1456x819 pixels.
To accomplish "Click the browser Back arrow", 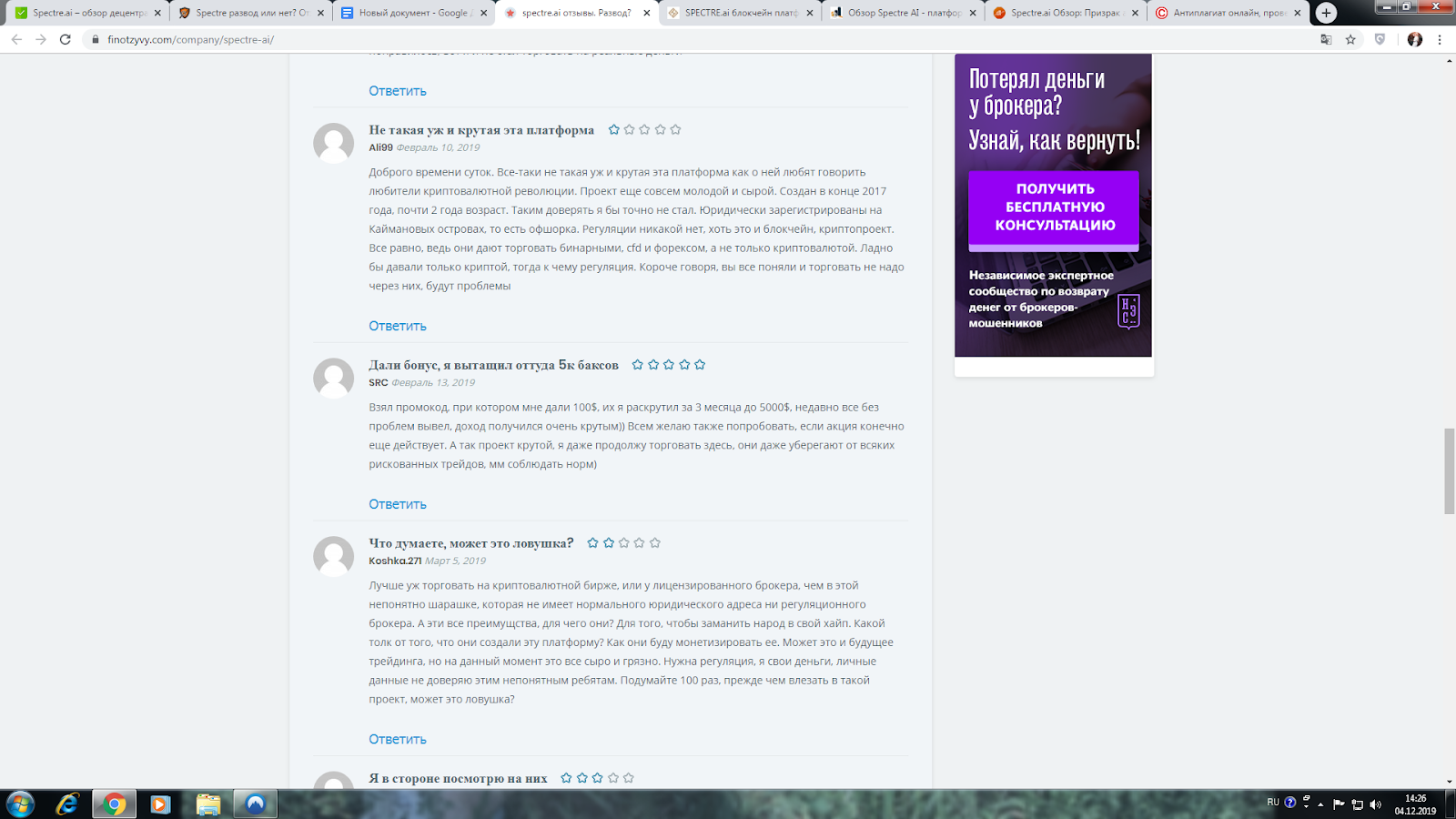I will click(16, 39).
